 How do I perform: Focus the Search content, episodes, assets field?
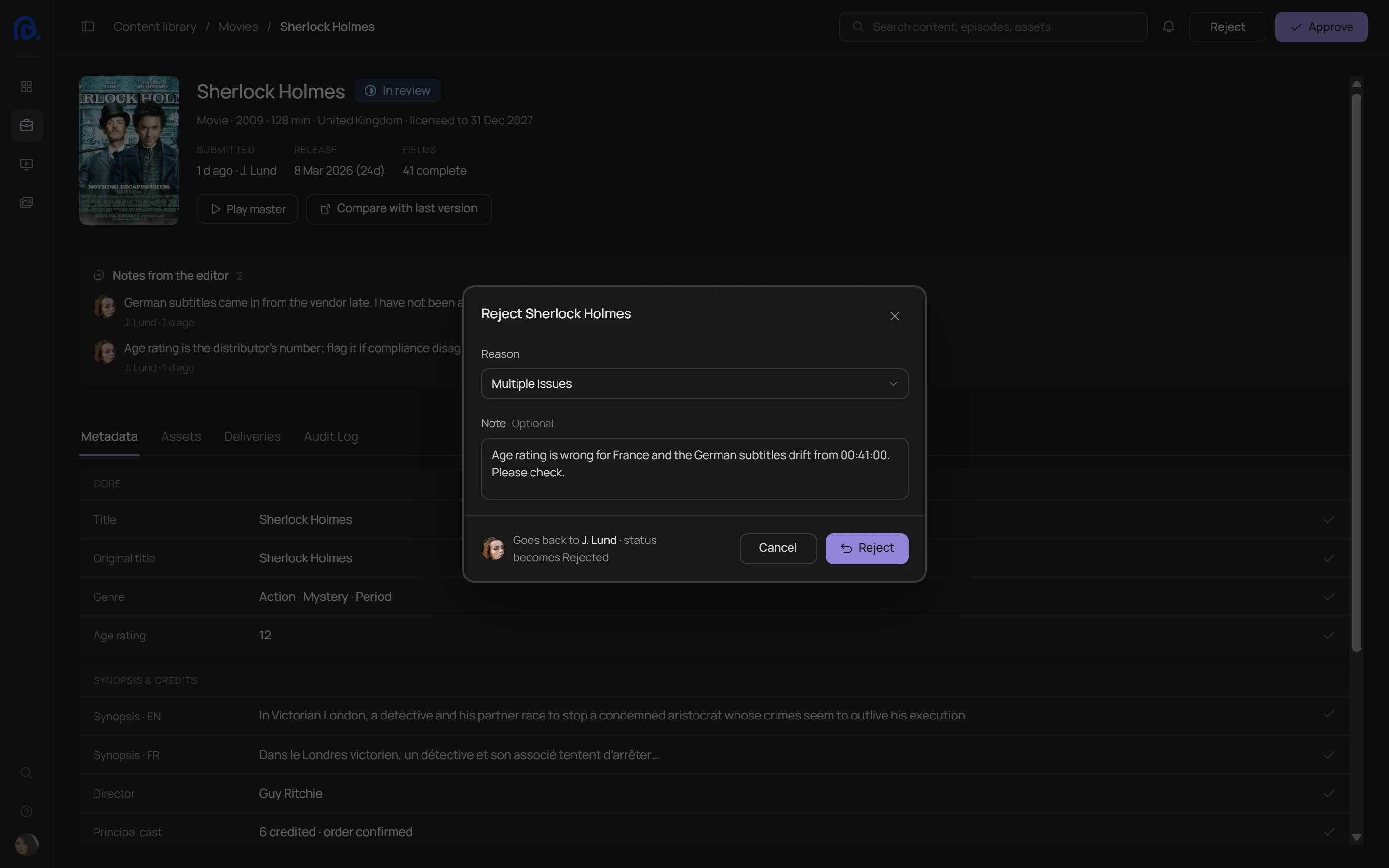click(993, 27)
